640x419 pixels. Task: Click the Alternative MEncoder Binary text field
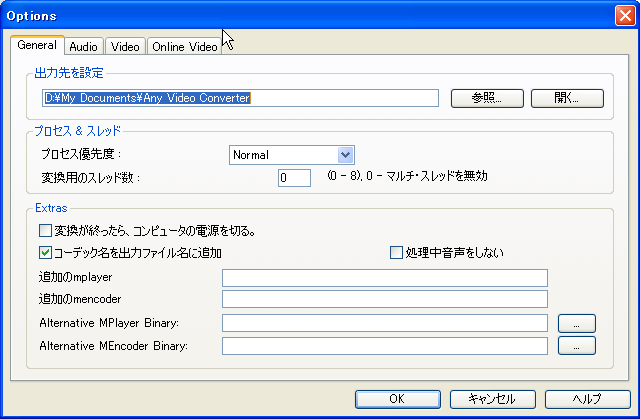click(x=384, y=346)
